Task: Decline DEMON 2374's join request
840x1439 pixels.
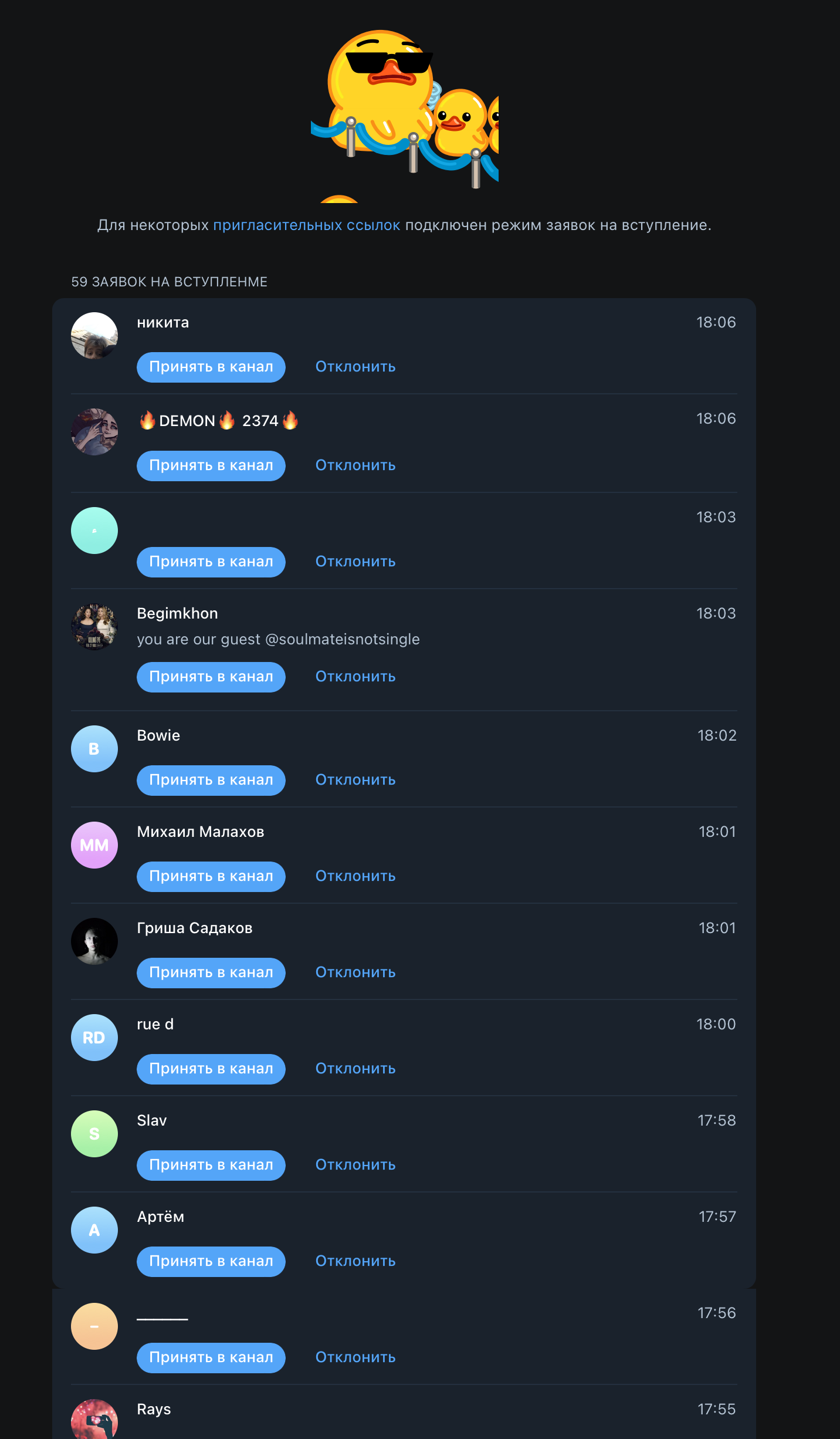Action: [355, 466]
